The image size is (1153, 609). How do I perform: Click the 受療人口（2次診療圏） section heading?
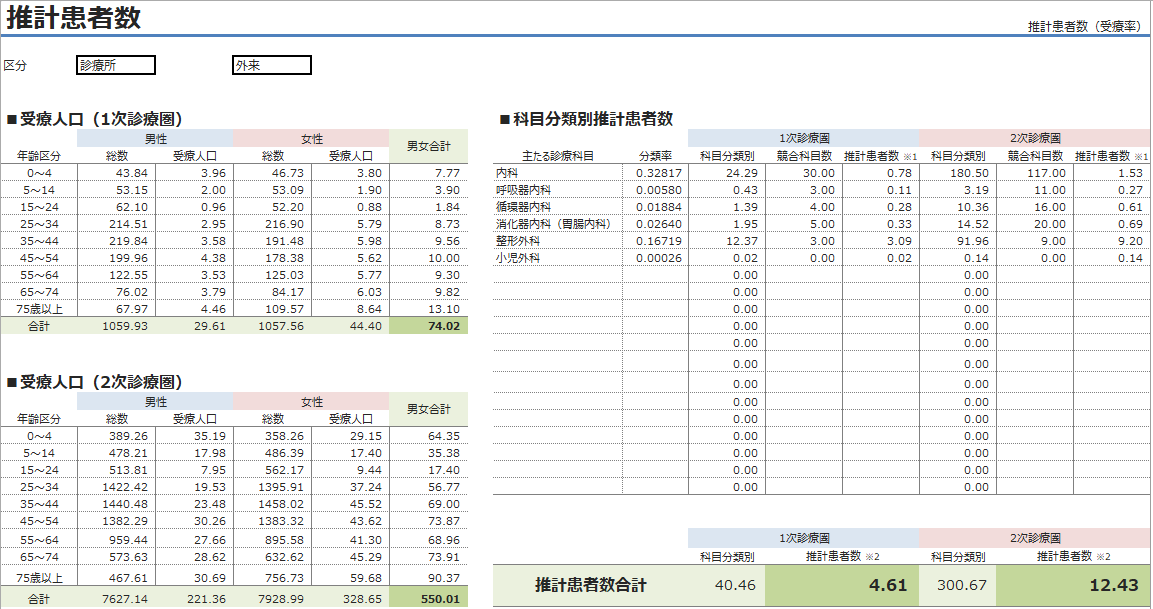tap(95, 382)
